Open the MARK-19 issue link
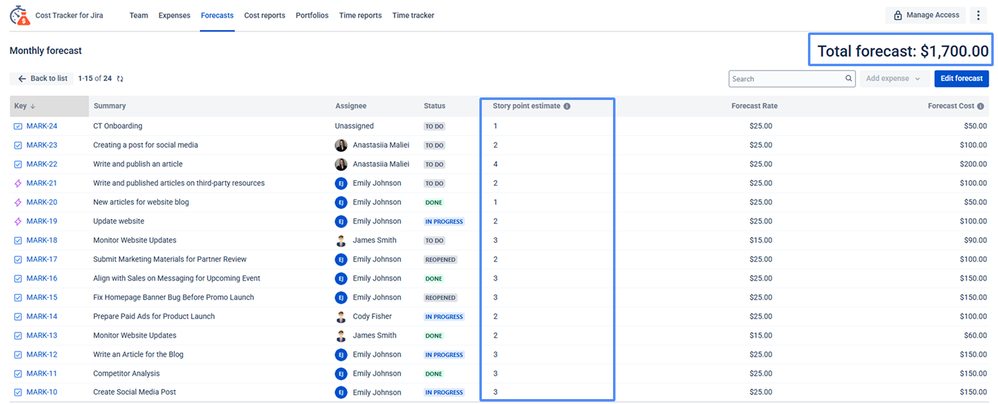The width and height of the screenshot is (998, 404). click(41, 221)
